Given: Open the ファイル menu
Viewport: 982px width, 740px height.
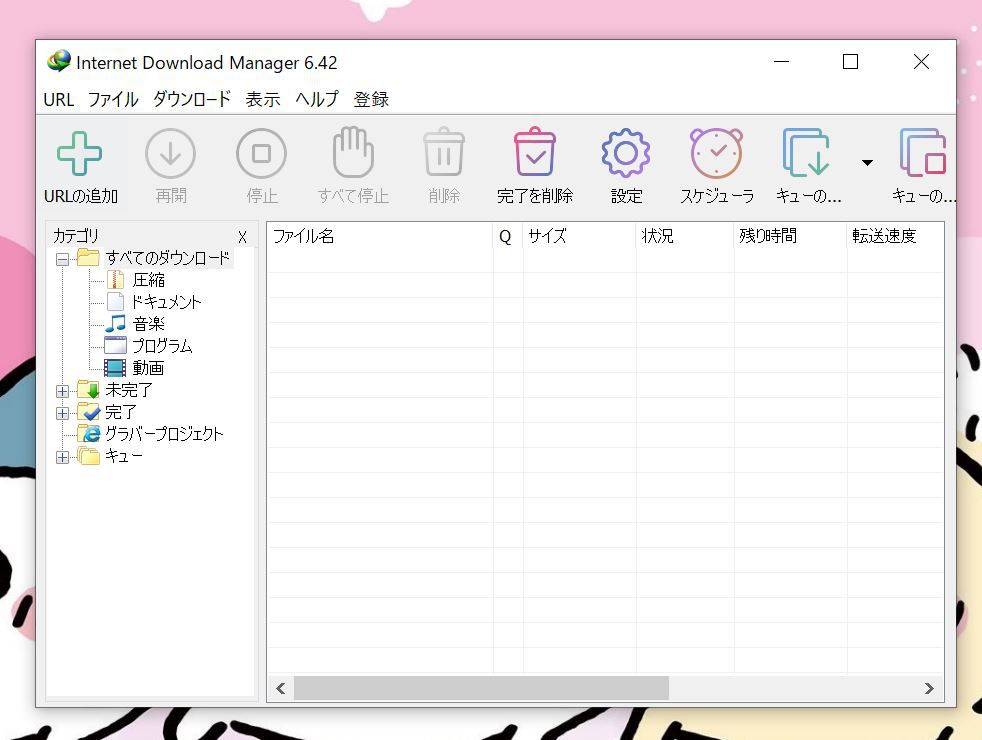Looking at the screenshot, I should pyautogui.click(x=113, y=100).
